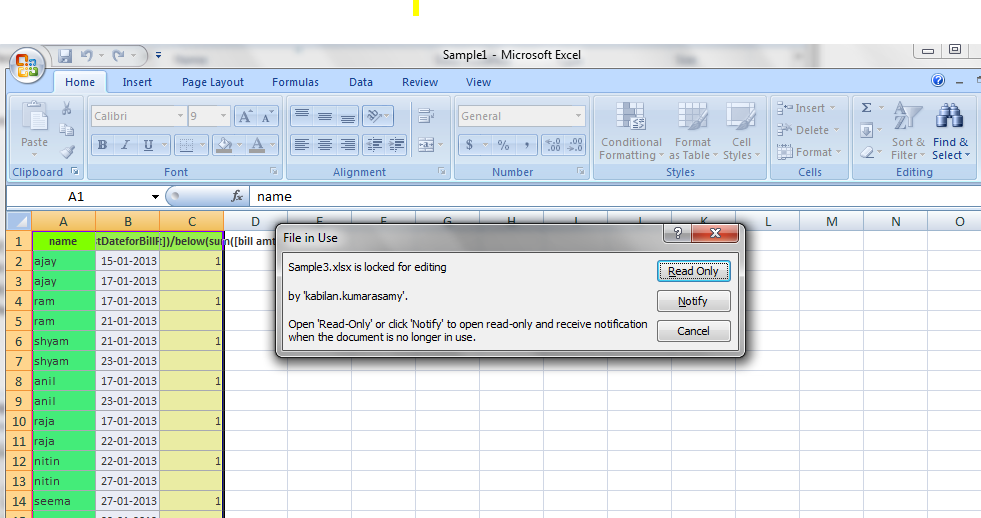
Task: Toggle Underline formatting
Action: tap(148, 145)
